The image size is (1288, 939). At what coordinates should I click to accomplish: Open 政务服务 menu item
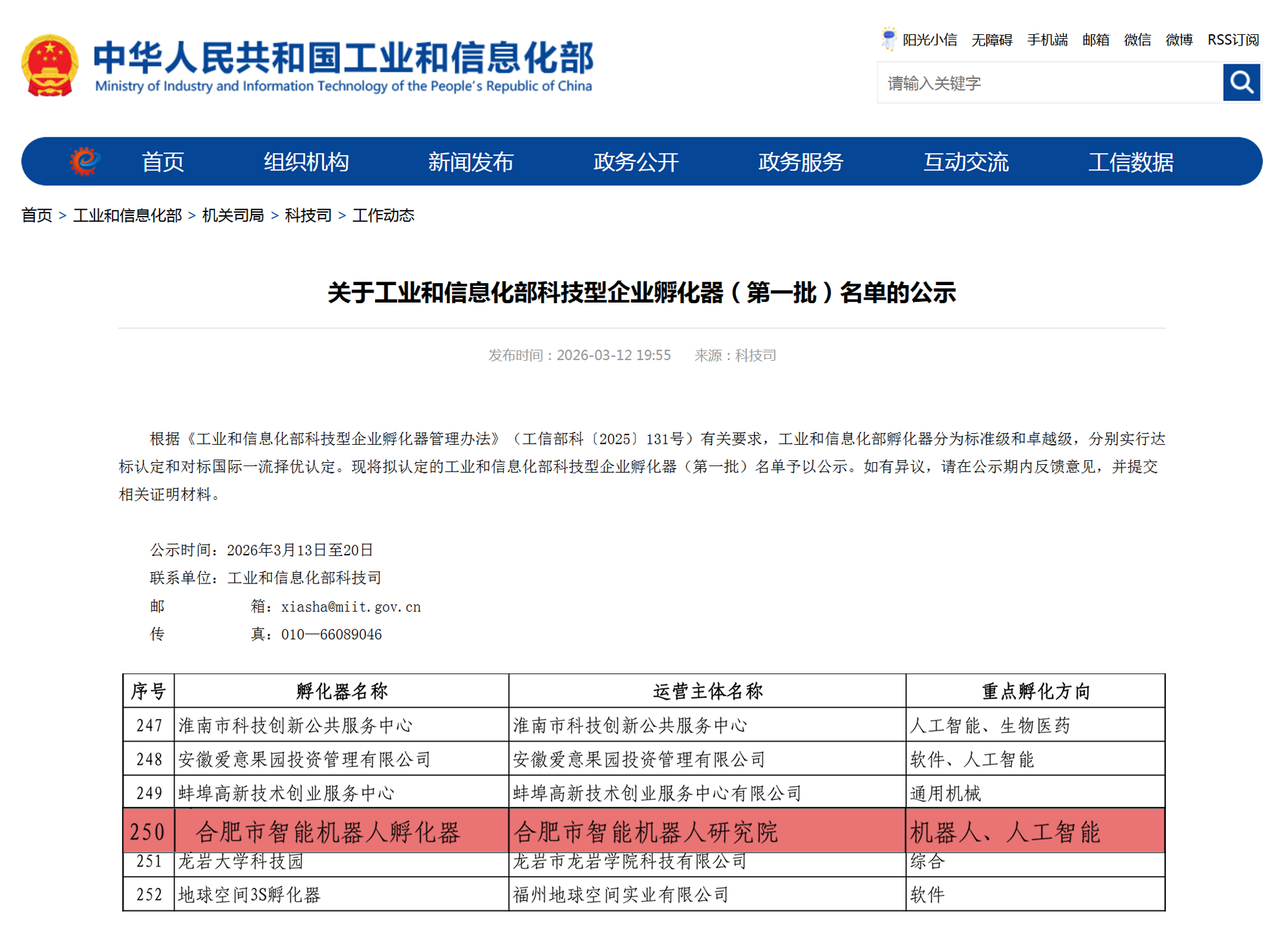tap(800, 162)
